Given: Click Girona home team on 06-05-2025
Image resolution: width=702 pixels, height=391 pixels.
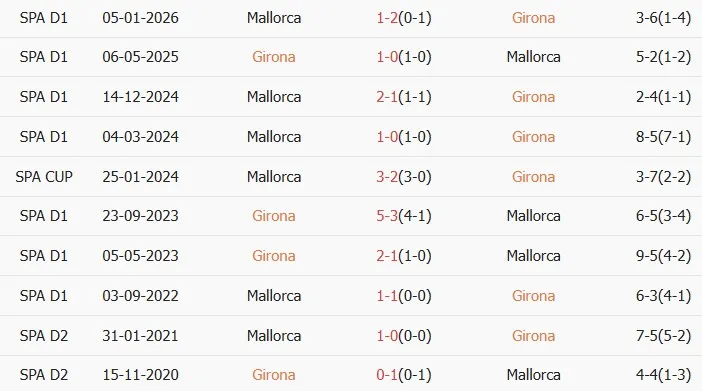Looking at the screenshot, I should pos(274,57).
